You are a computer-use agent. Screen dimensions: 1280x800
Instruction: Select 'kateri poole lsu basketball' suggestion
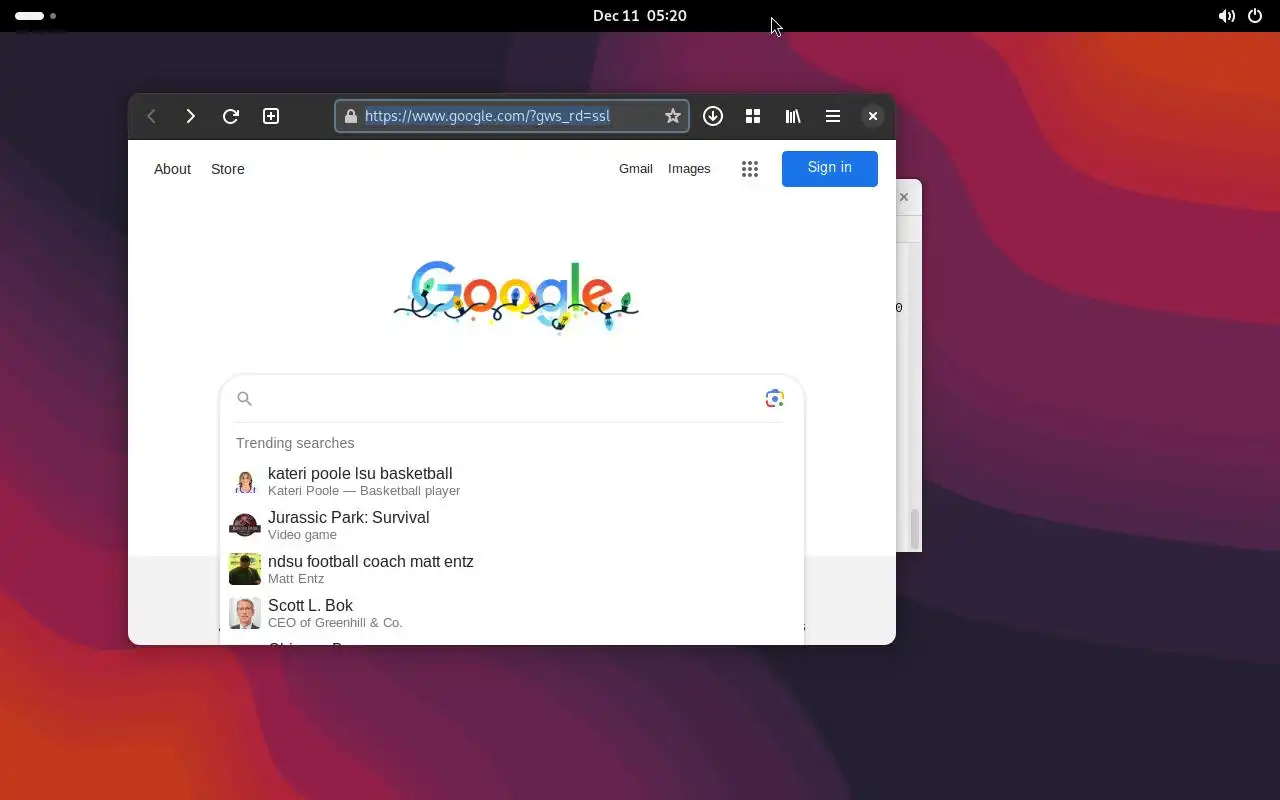[x=512, y=481]
